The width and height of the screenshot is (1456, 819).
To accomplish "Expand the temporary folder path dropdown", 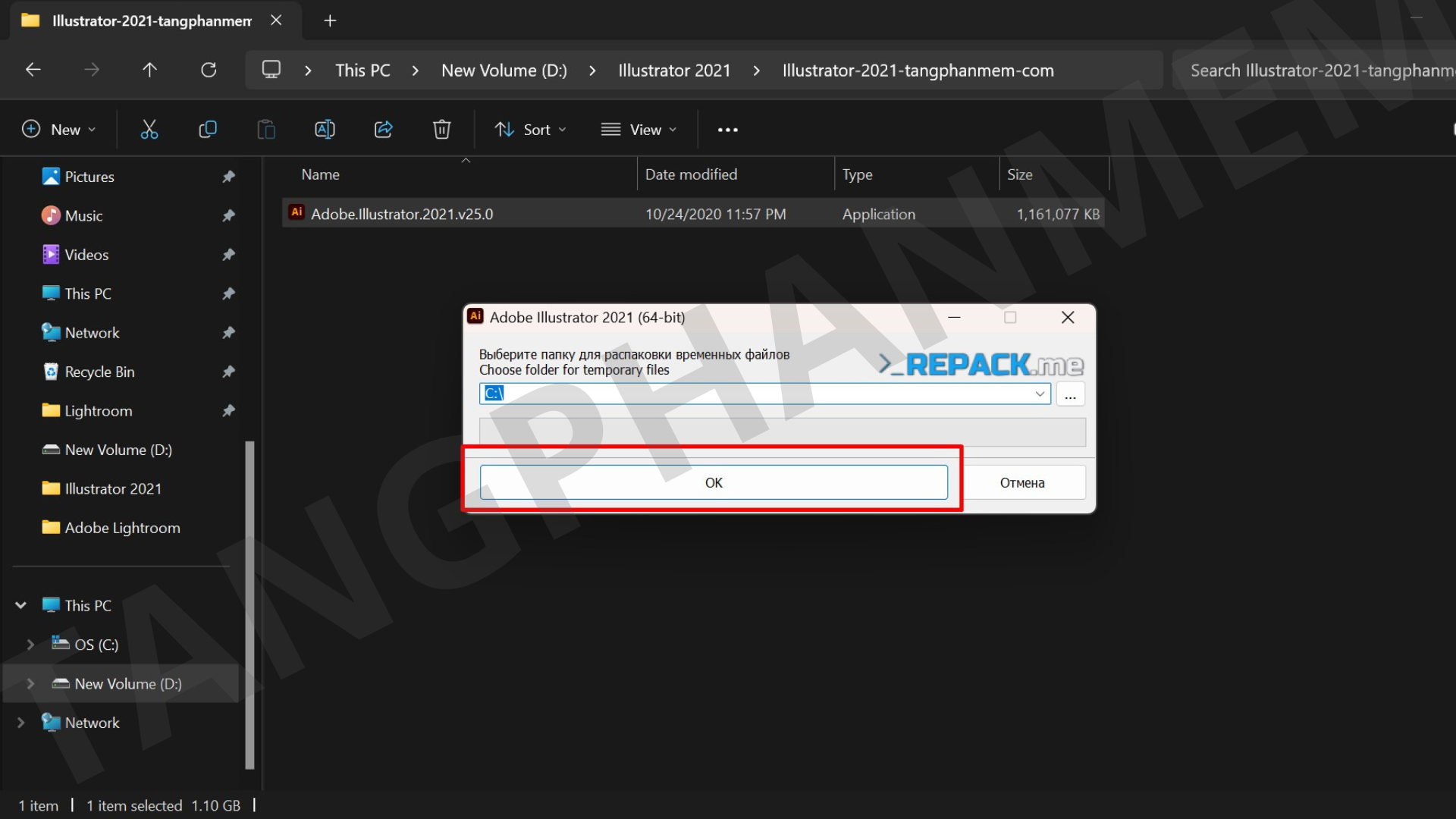I will click(x=1040, y=394).
